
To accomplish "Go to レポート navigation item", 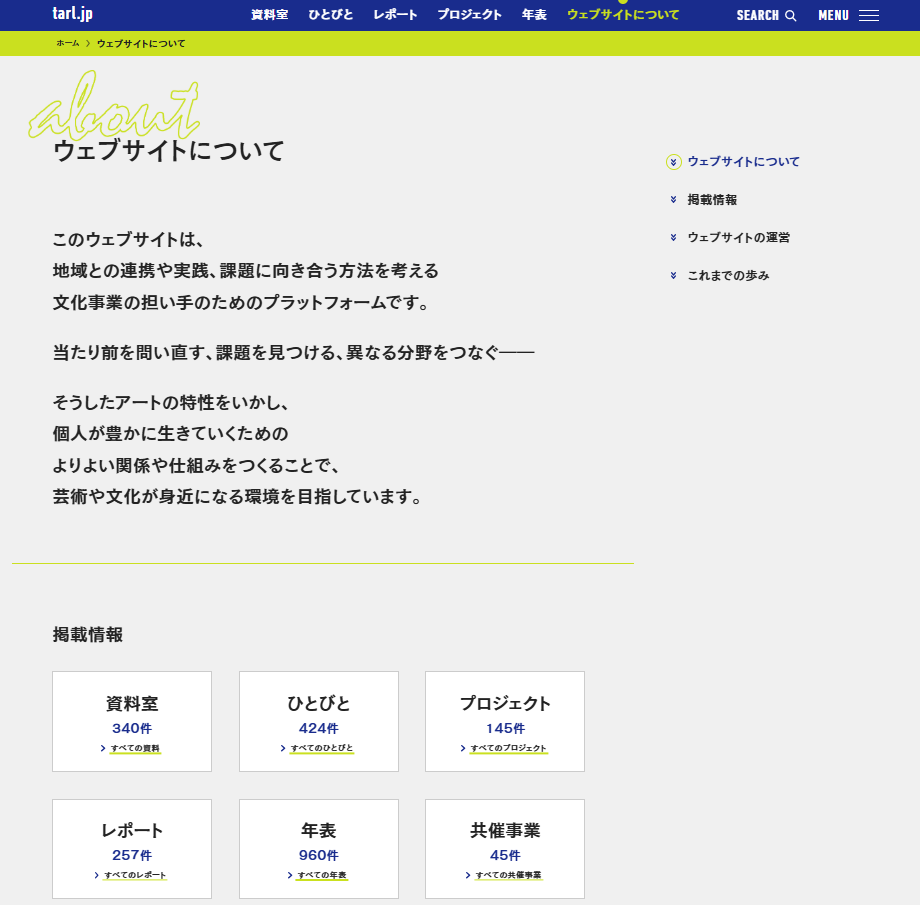I will coord(395,15).
